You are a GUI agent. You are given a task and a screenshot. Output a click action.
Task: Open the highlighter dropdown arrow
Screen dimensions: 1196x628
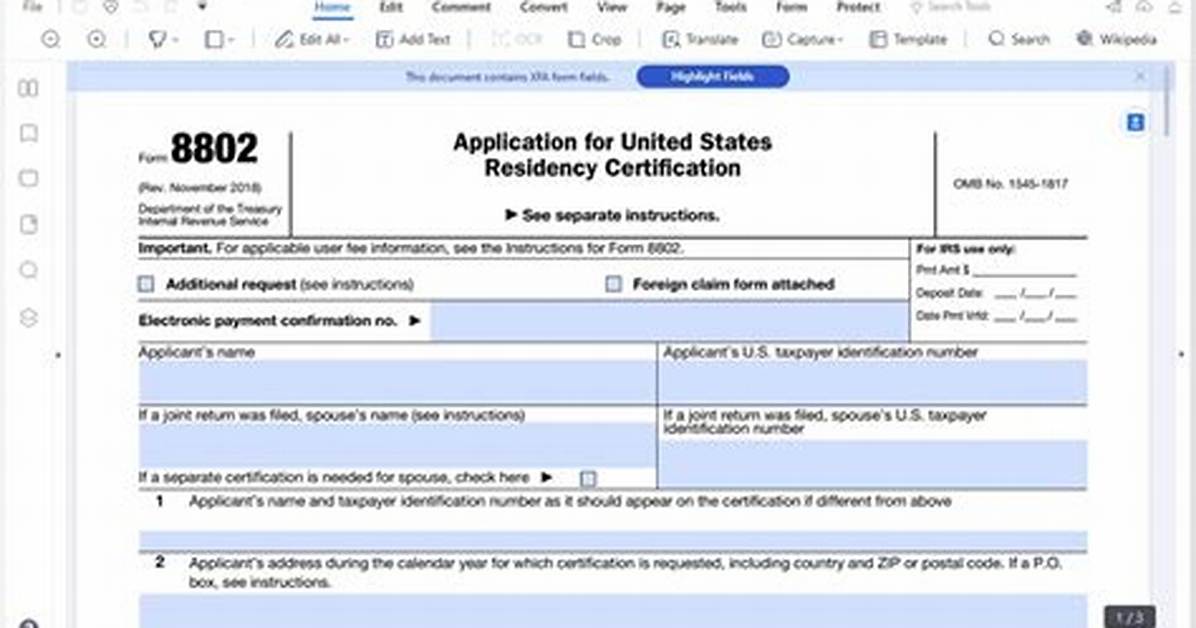pos(175,40)
